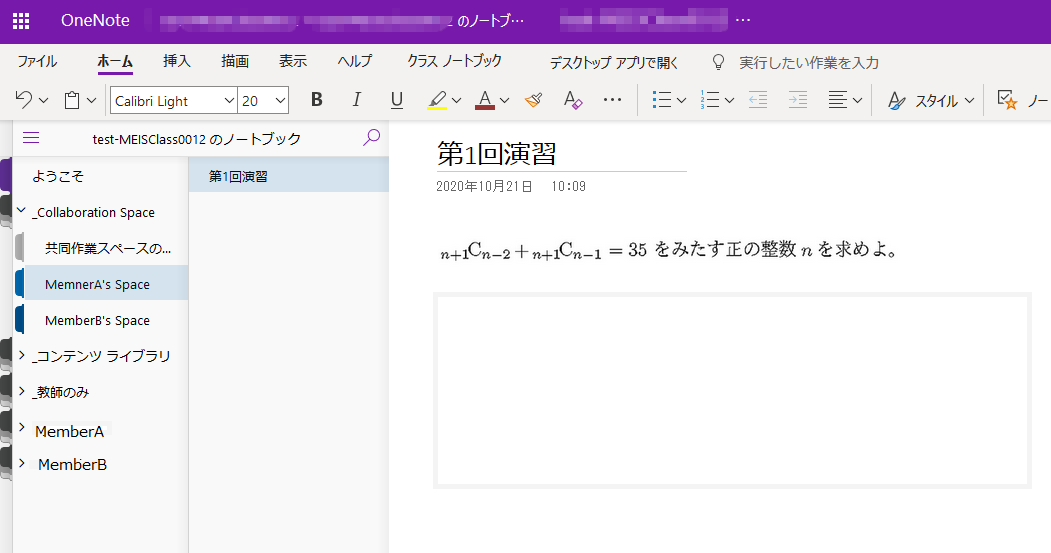Select the 挿入 ribbon tab

click(x=177, y=62)
